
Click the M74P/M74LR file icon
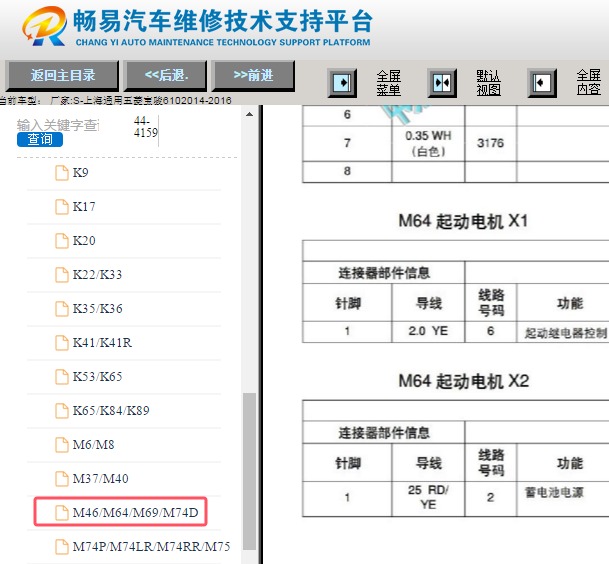[x=62, y=547]
